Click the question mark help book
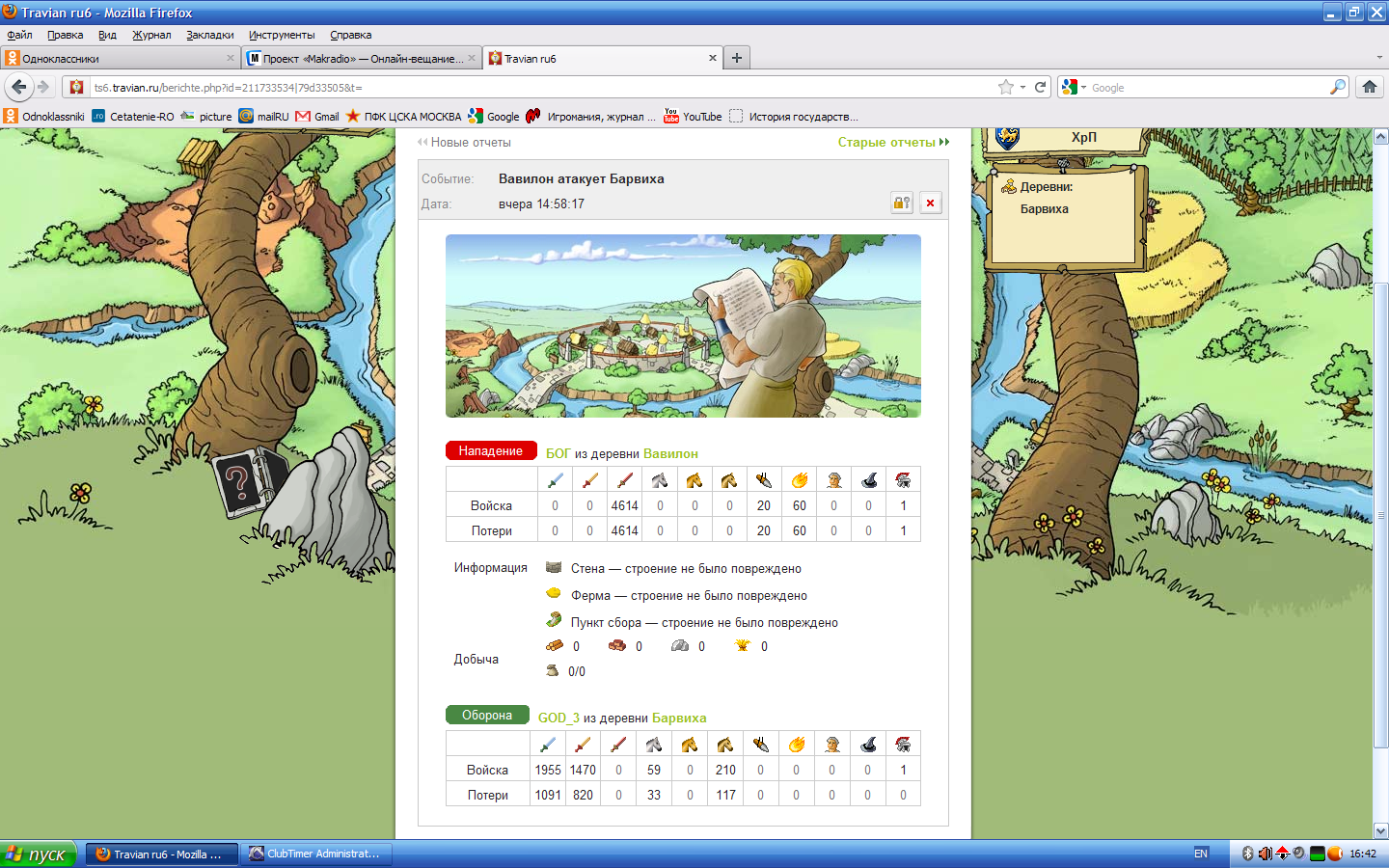 tap(248, 481)
